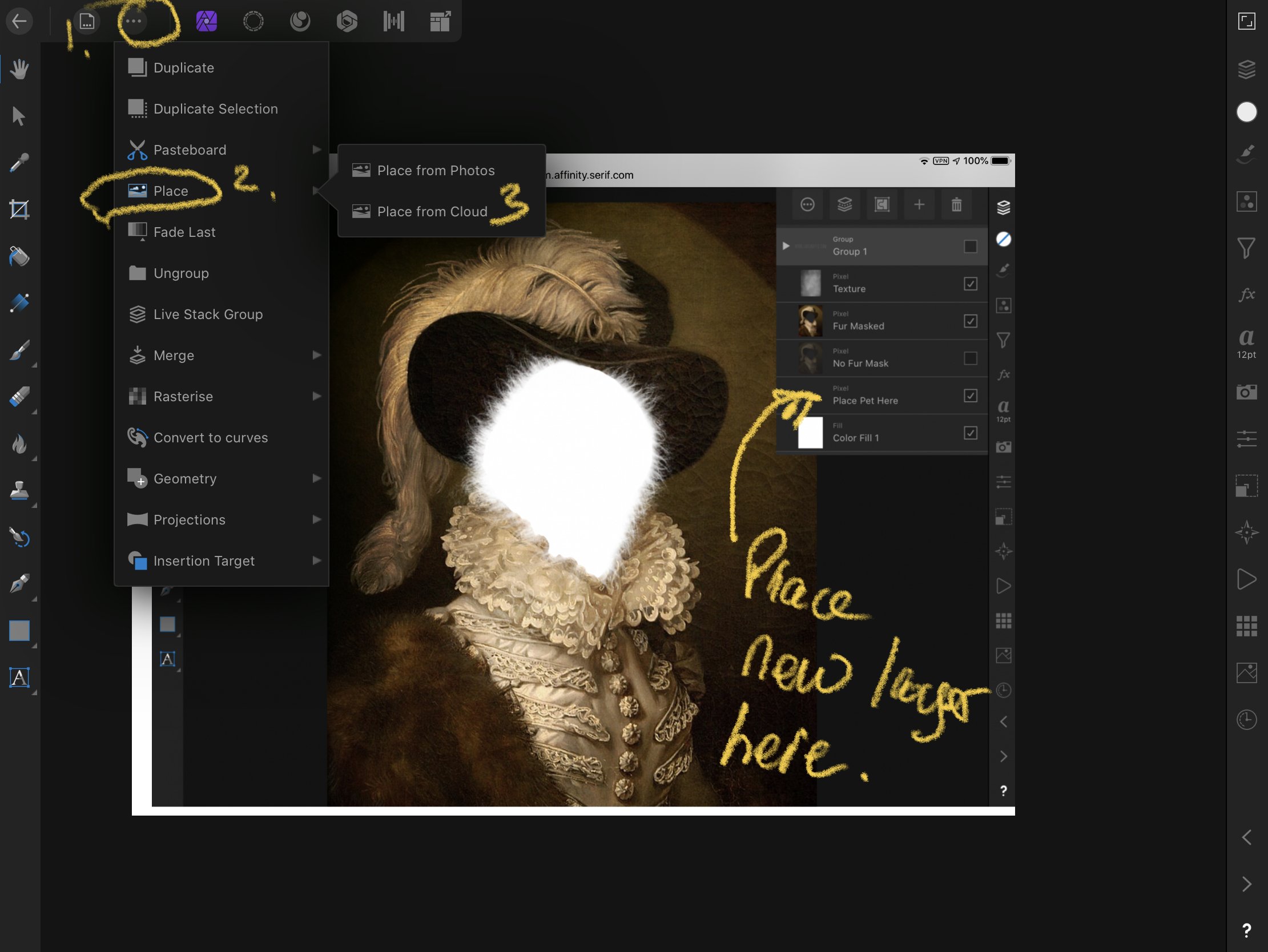Tap mask layer button in embedded layers panel
The width and height of the screenshot is (1268, 952).
881,205
